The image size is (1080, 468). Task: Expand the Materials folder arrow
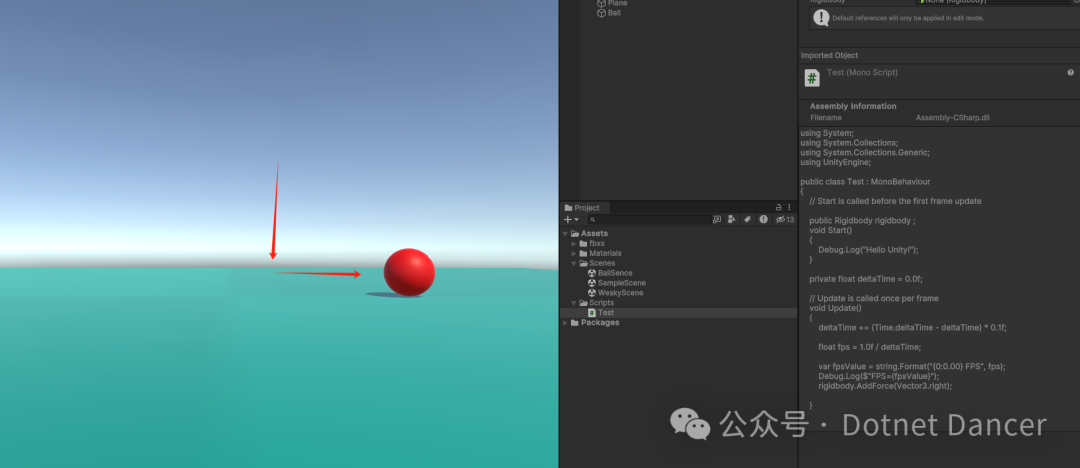coord(574,254)
